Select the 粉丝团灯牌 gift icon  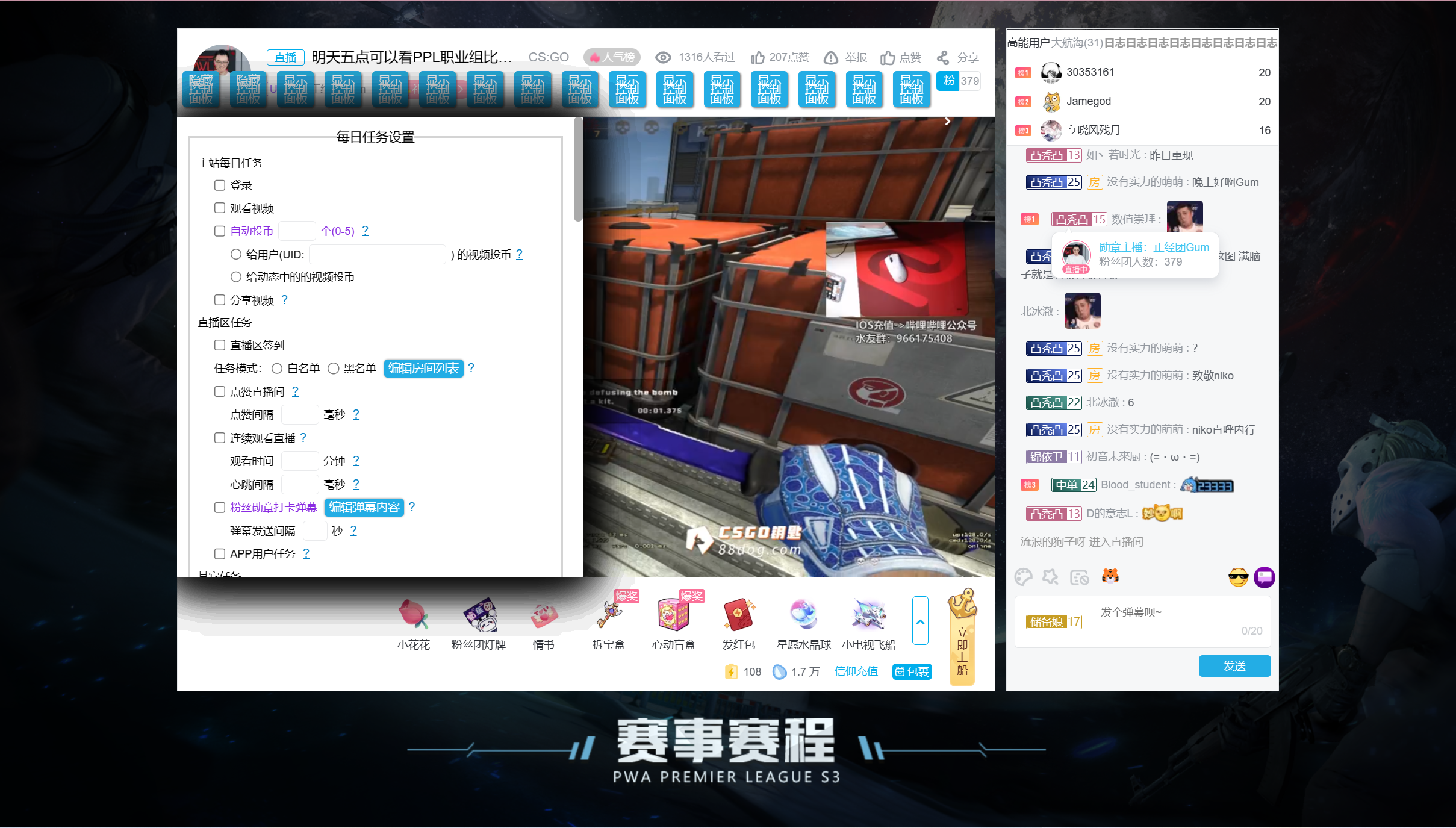click(479, 614)
